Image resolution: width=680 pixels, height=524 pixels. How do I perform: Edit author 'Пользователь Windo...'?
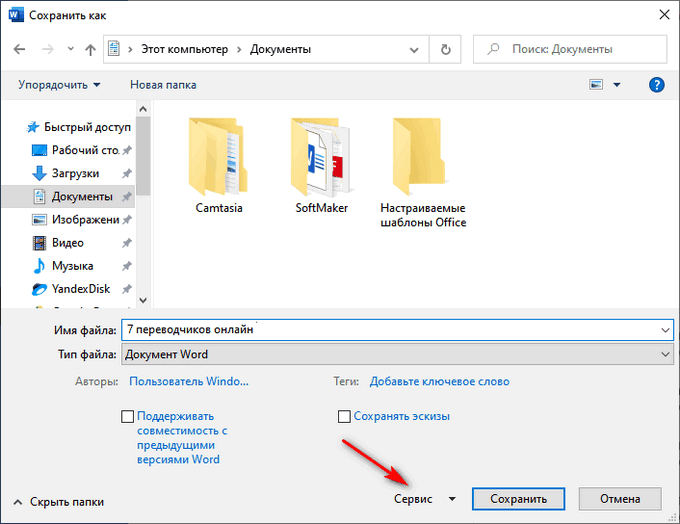point(189,381)
